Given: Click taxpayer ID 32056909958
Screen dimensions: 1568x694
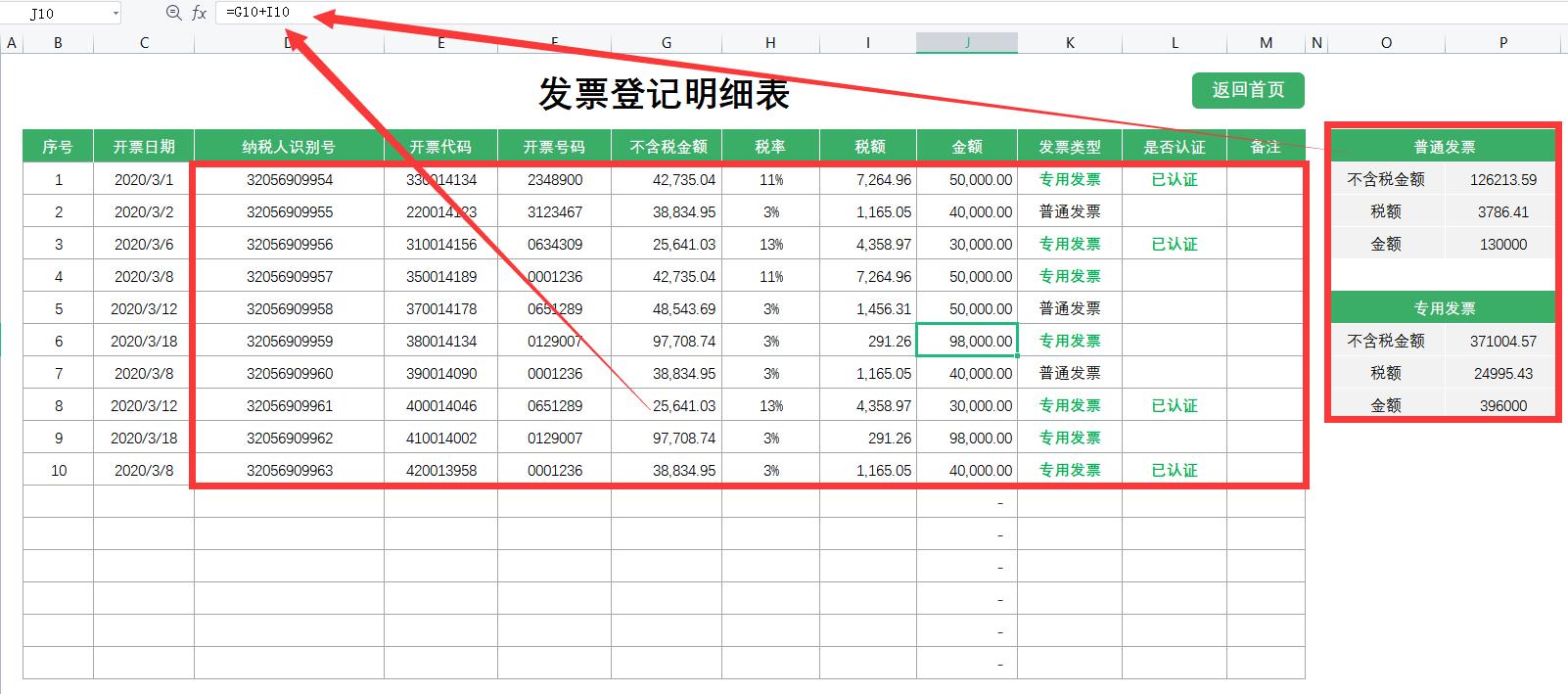Looking at the screenshot, I should click(x=289, y=308).
